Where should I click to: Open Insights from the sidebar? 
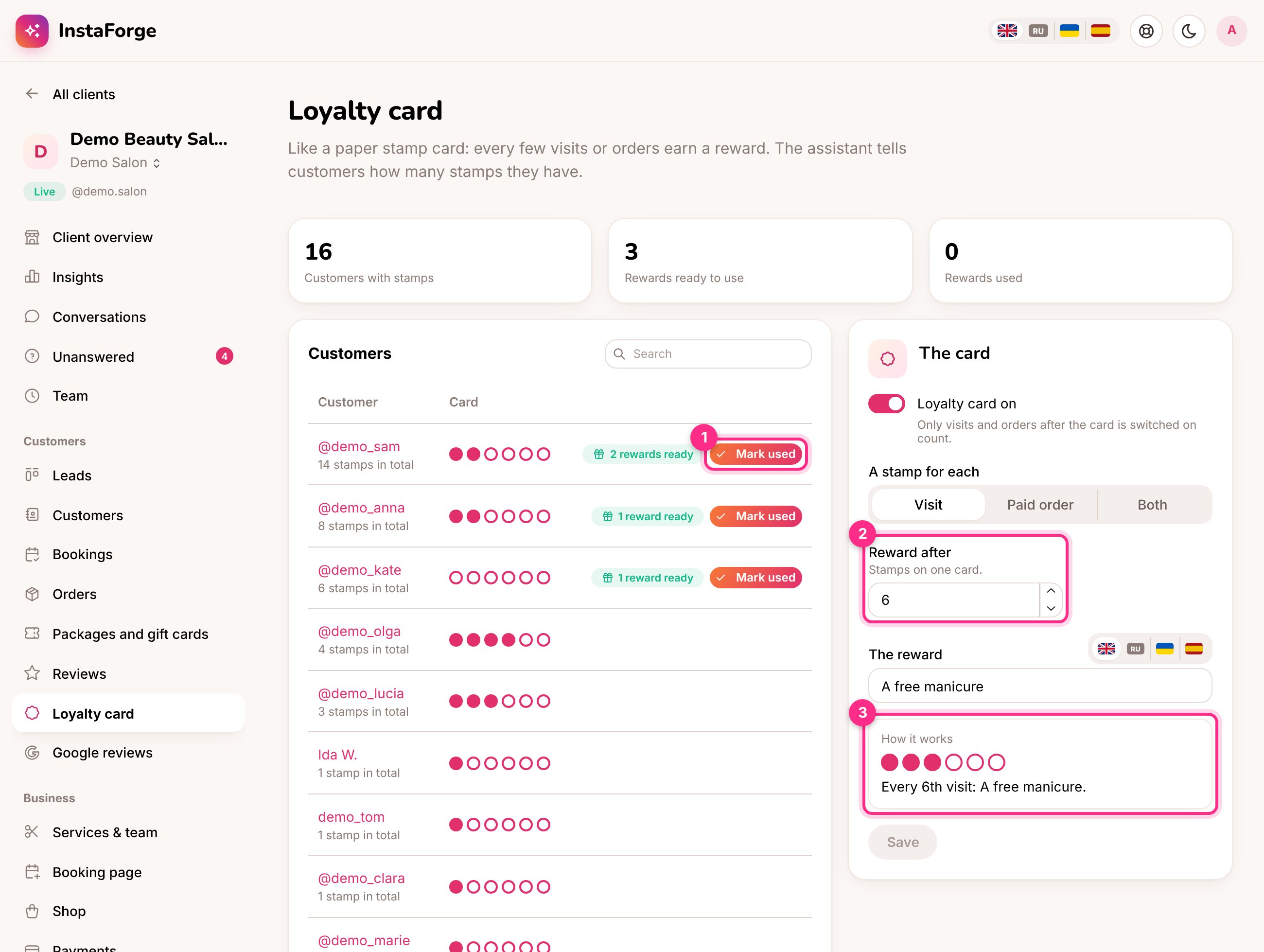[x=128, y=277]
